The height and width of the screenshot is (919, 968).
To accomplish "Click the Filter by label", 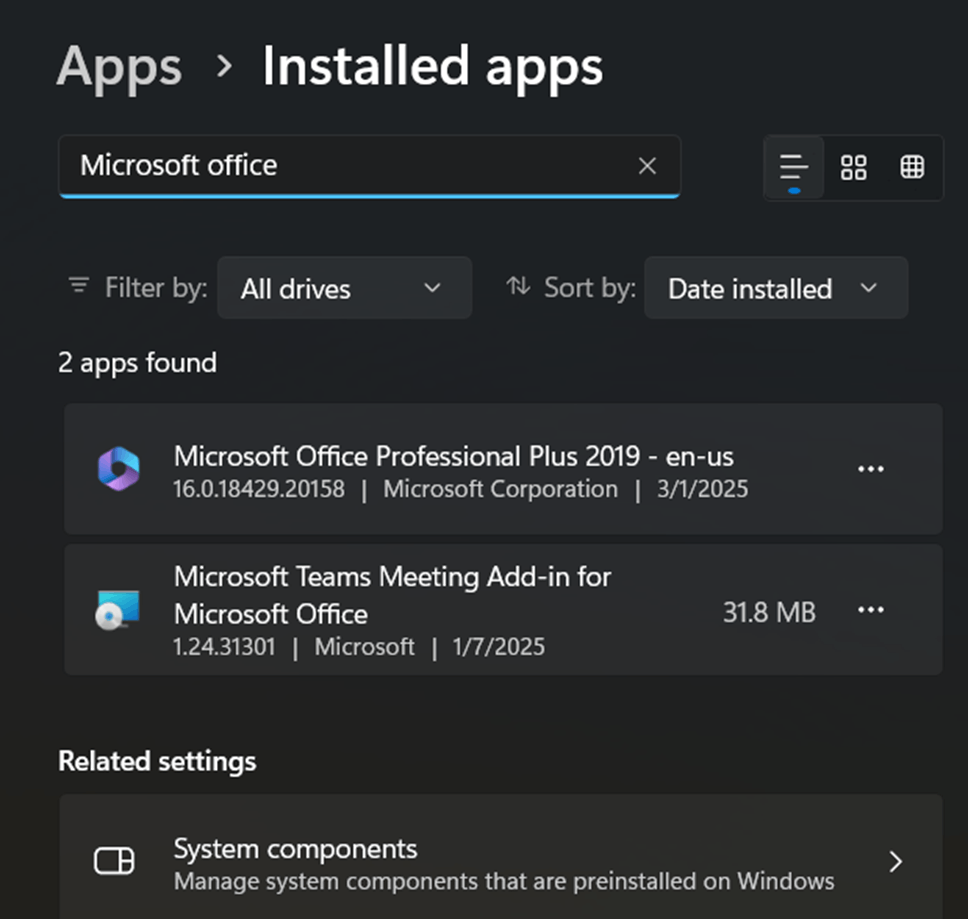I will pyautogui.click(x=156, y=288).
